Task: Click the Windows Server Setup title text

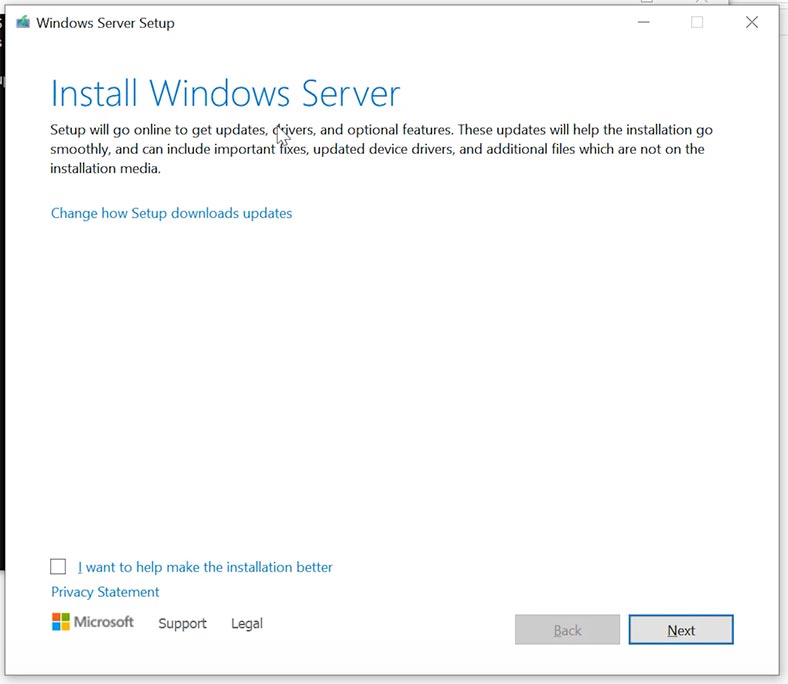Action: tap(106, 23)
